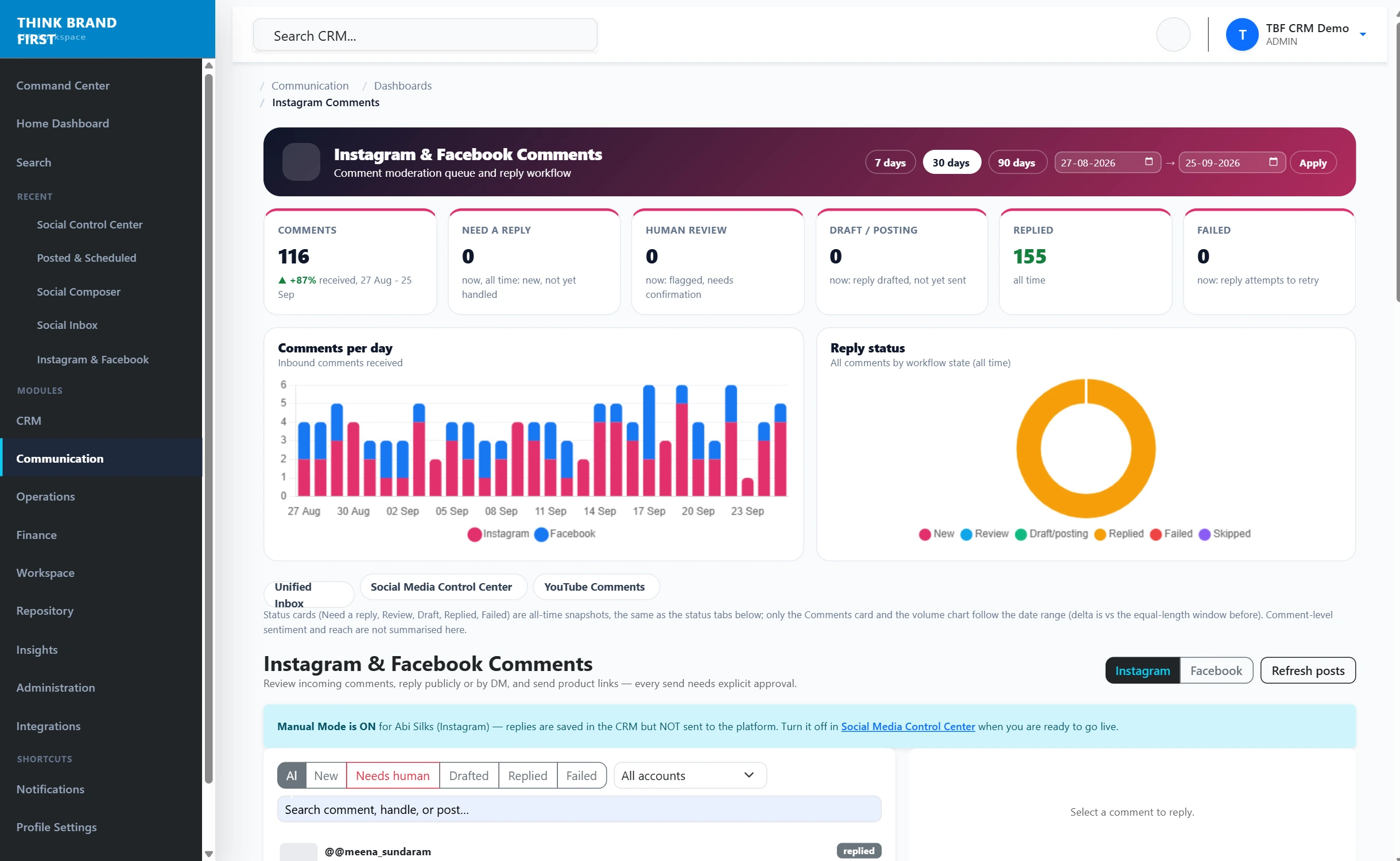Toggle the New legend in Reply status
This screenshot has width=1400, height=861.
(936, 534)
